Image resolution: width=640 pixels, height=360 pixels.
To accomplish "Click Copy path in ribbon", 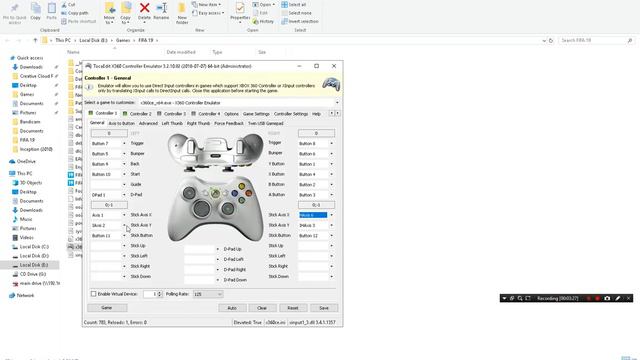I will click(x=74, y=13).
